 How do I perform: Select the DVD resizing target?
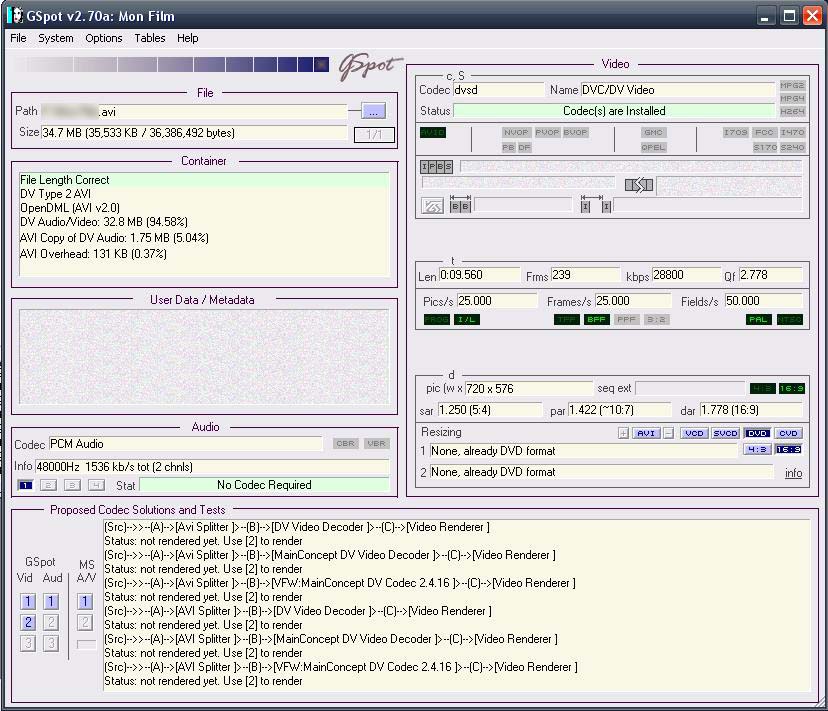coord(757,434)
